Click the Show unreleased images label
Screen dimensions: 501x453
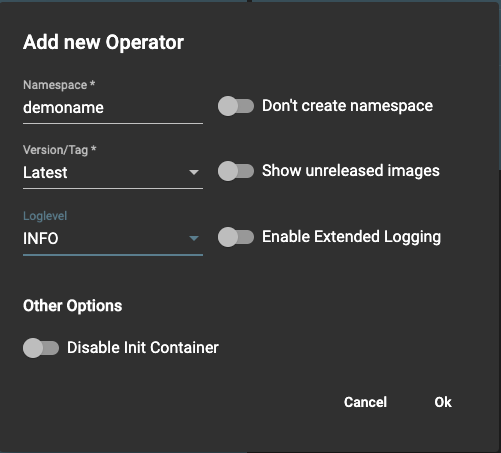point(351,171)
